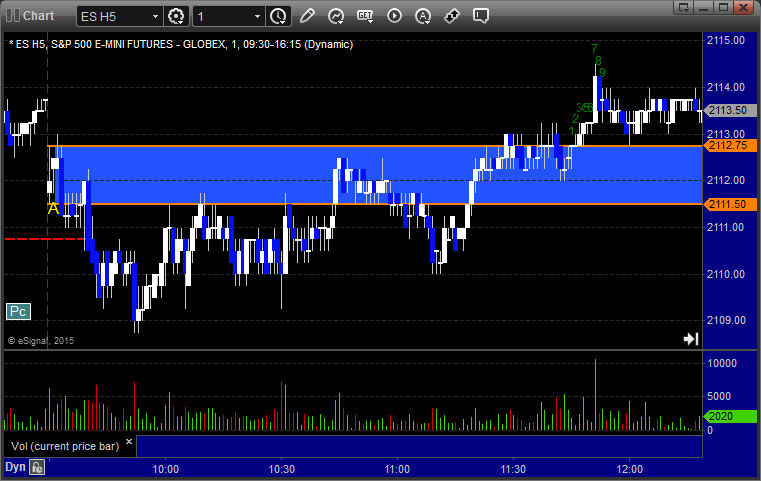
Task: Click the green 7 count label
Action: (x=594, y=49)
